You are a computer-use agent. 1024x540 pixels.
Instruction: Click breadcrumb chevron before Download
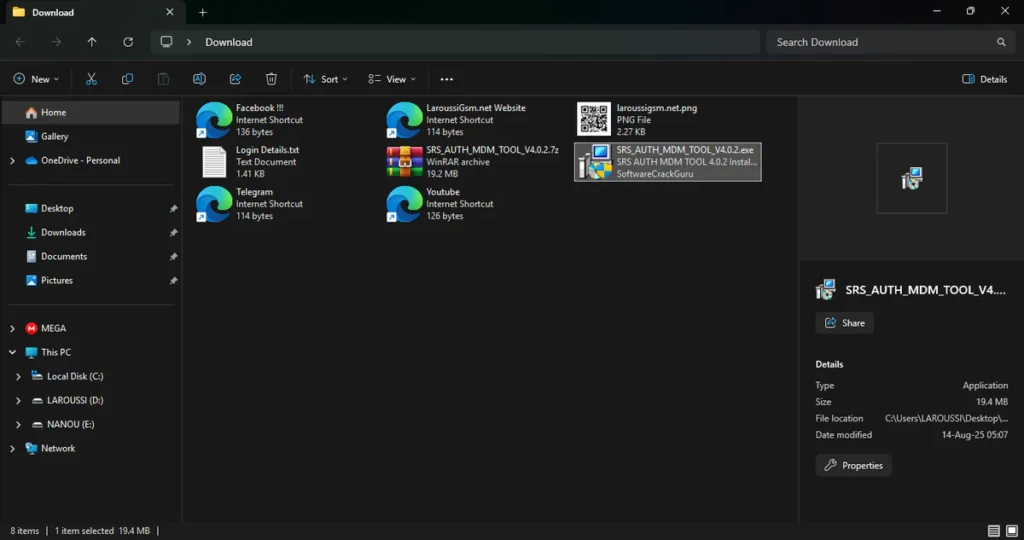pyautogui.click(x=189, y=42)
